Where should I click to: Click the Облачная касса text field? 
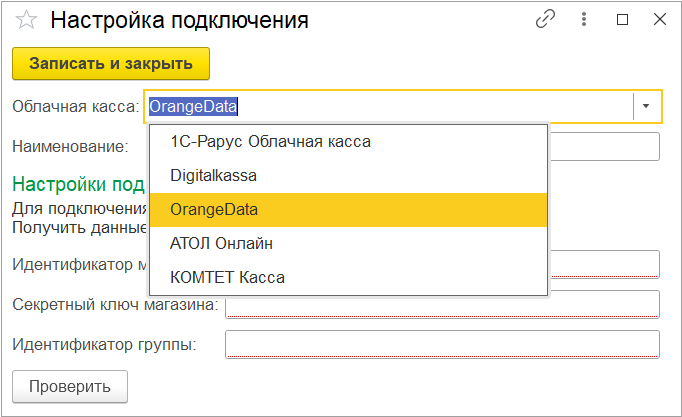pyautogui.click(x=388, y=105)
